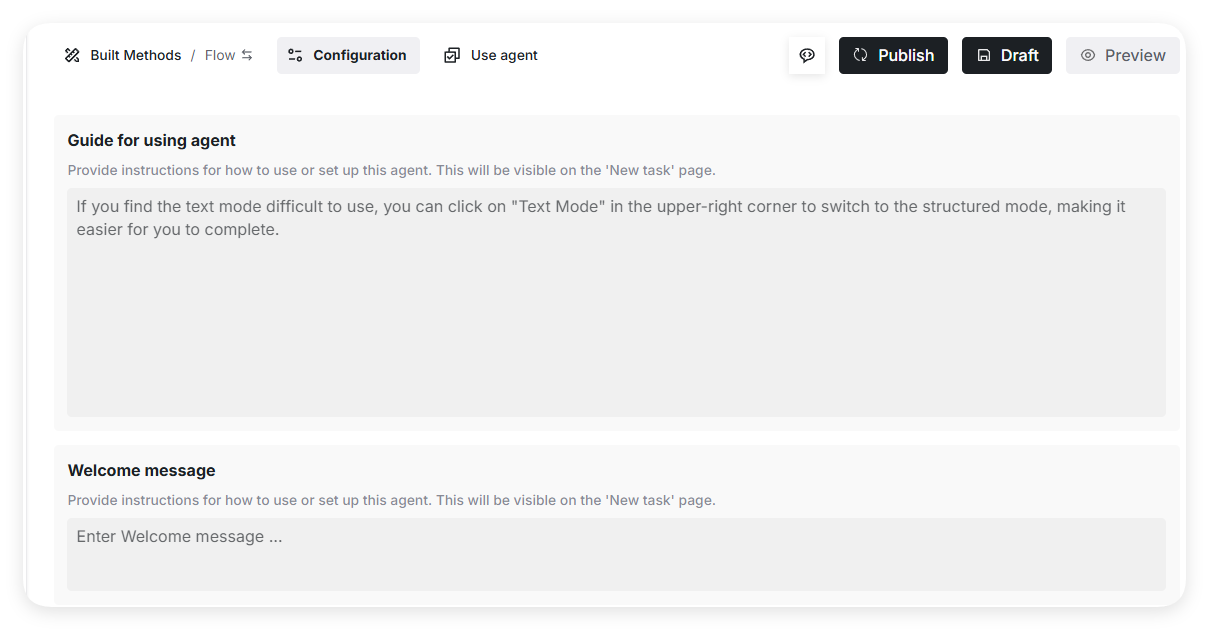The height and width of the screenshot is (630, 1209).
Task: Click the floppy disk icon on Draft
Action: click(984, 55)
